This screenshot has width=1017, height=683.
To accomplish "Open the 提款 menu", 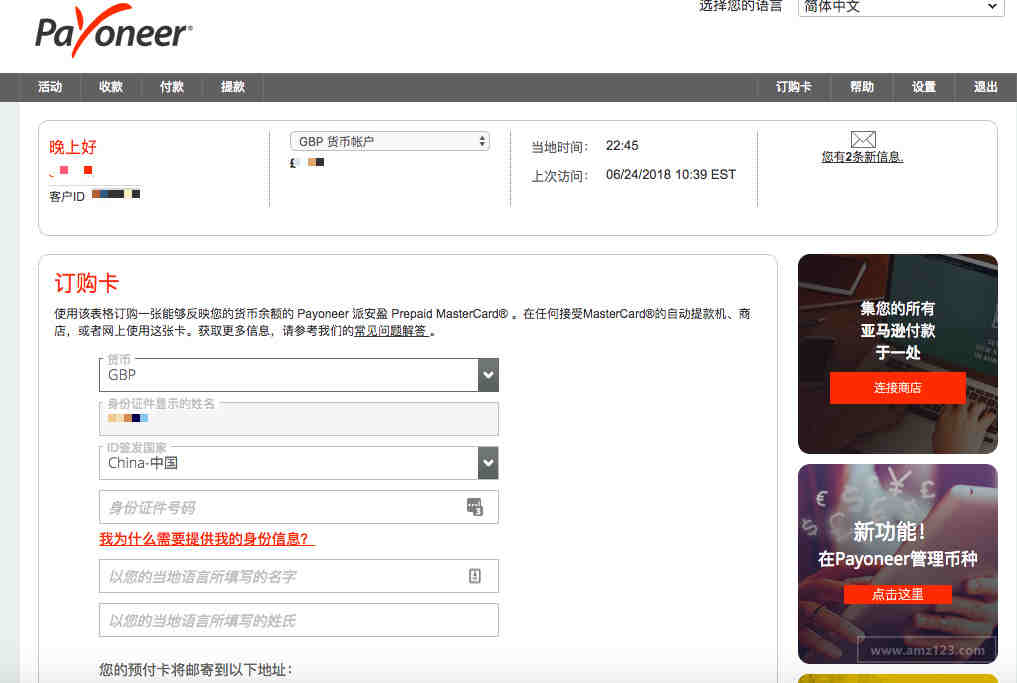I will coord(233,87).
